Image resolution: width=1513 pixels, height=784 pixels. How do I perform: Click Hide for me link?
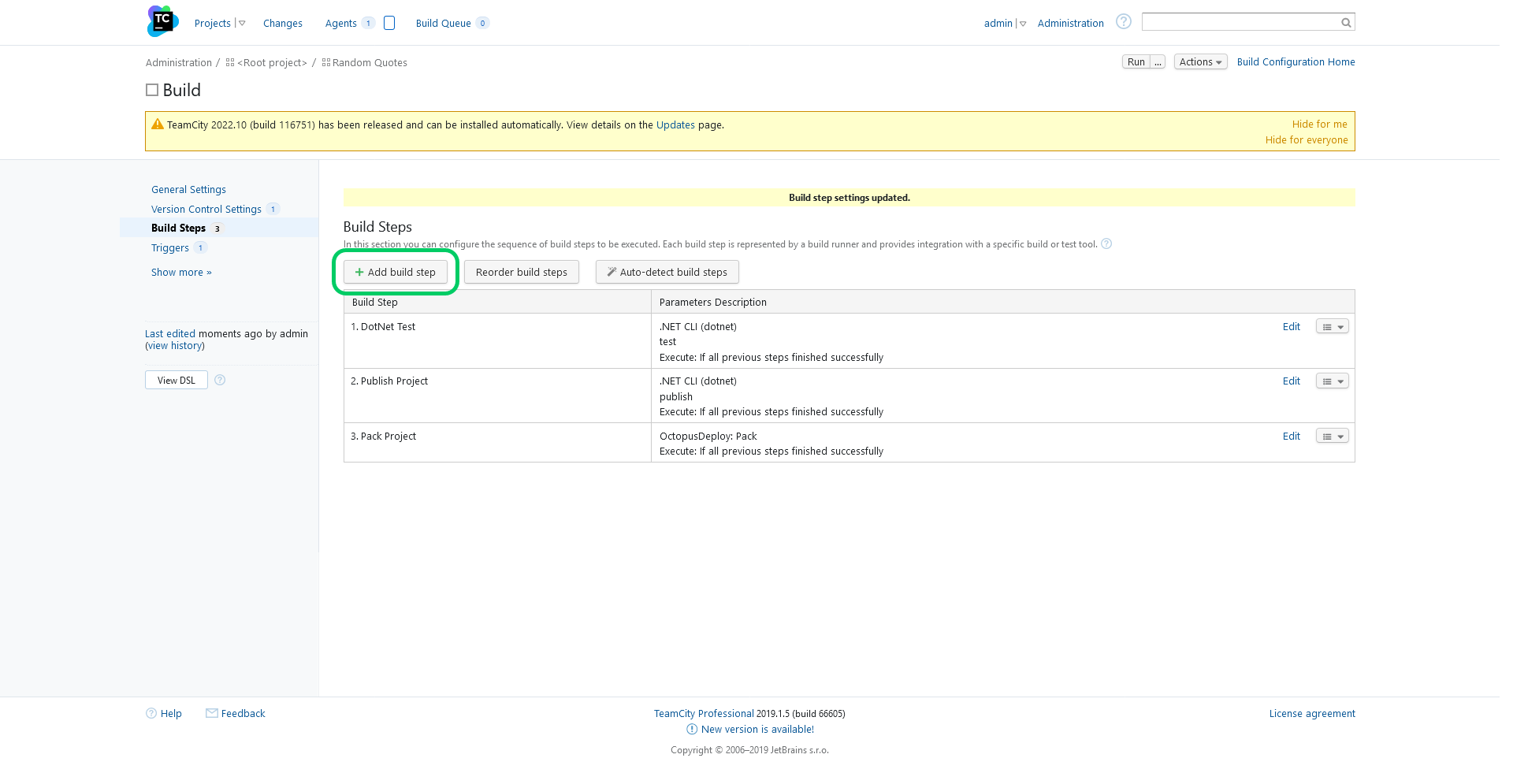tap(1319, 124)
